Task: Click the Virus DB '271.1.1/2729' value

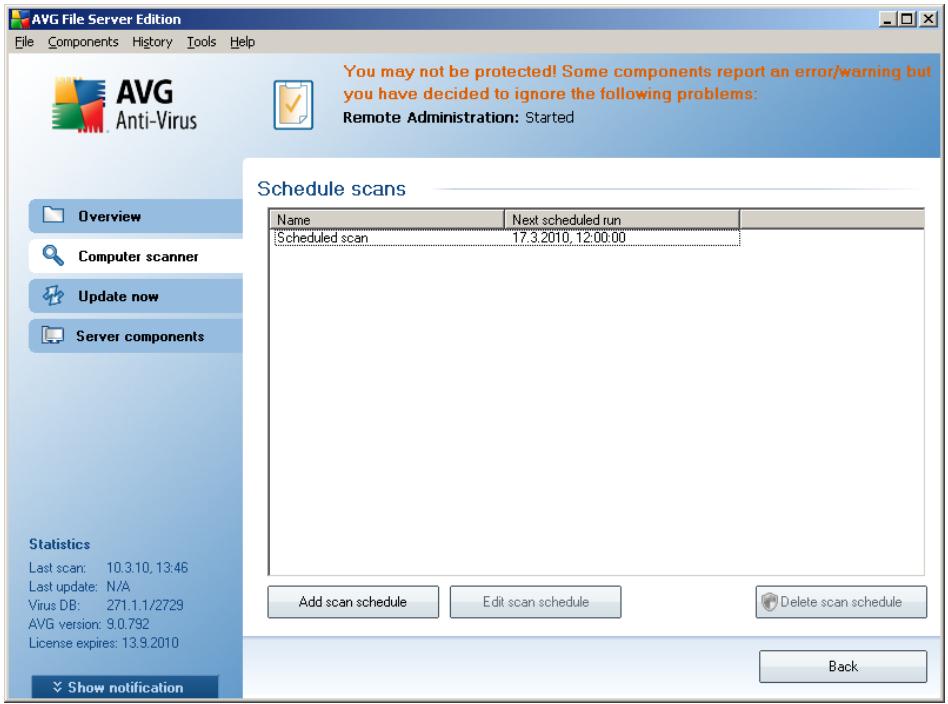Action: click(145, 605)
